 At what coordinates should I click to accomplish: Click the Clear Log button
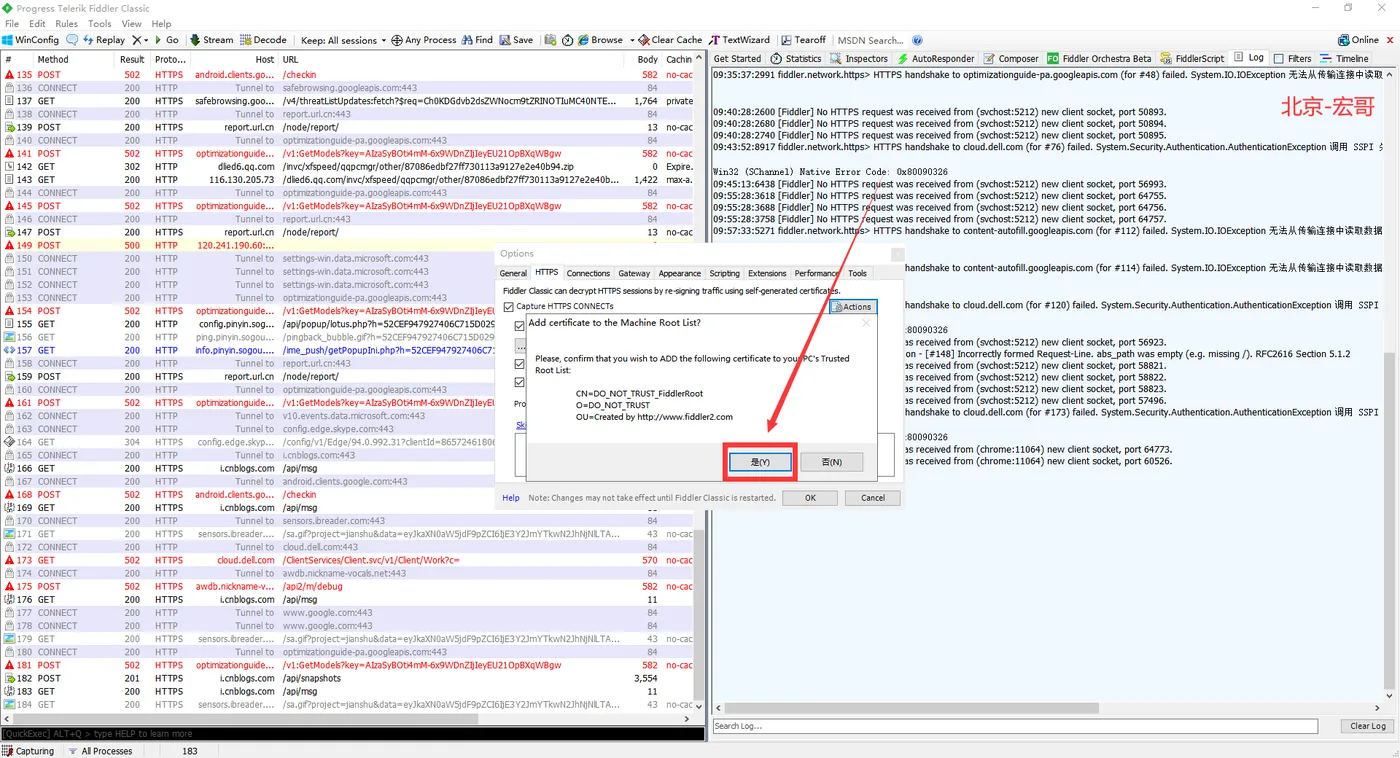click(1367, 726)
